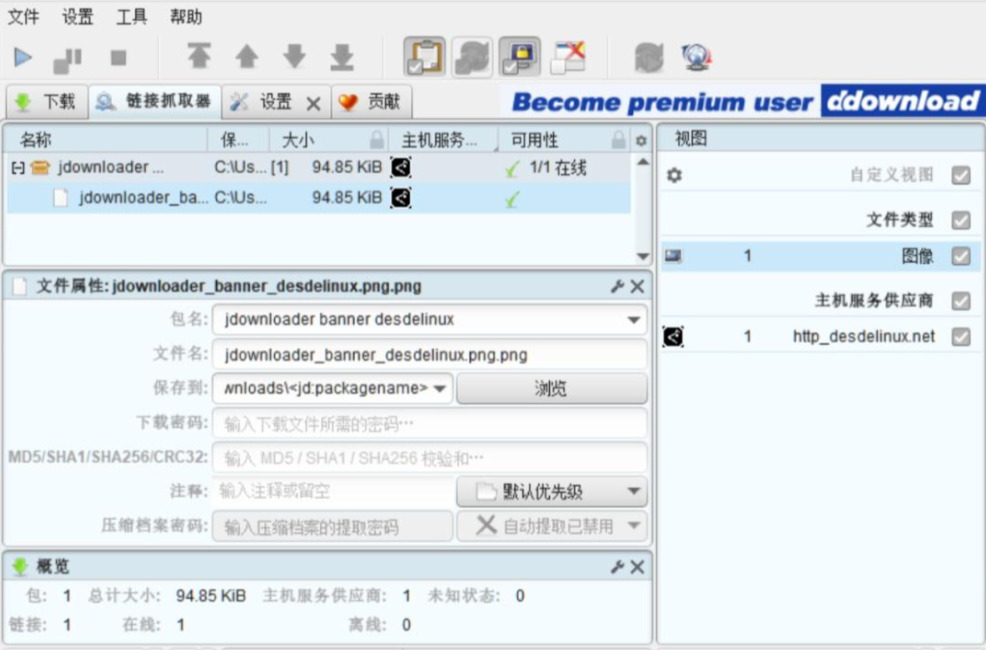Toggle the http_desdelinux.net checkbox
Viewport: 986px width, 650px height.
point(961,337)
